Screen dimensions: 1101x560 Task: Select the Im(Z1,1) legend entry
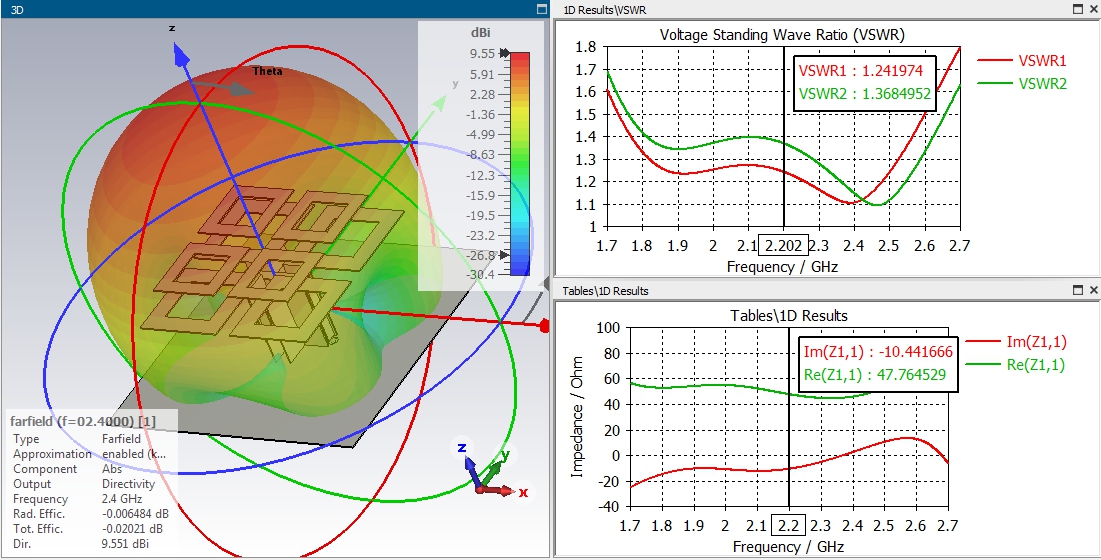click(1017, 342)
